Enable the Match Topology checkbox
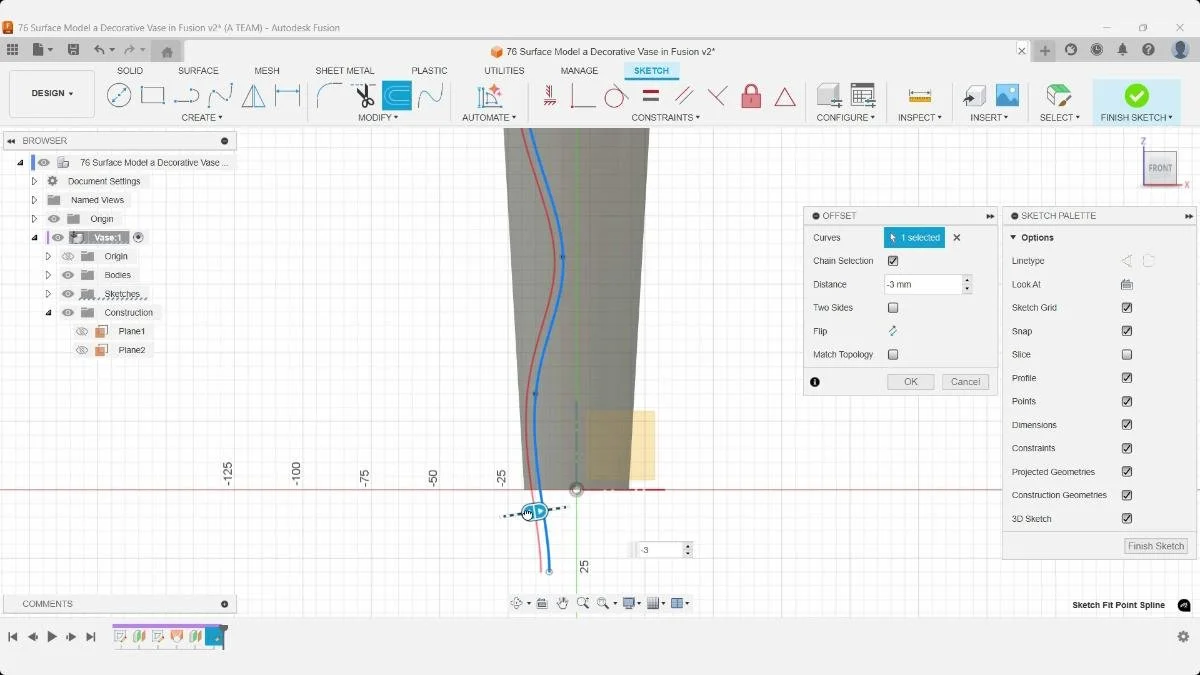Viewport: 1200px width, 675px height. [893, 354]
